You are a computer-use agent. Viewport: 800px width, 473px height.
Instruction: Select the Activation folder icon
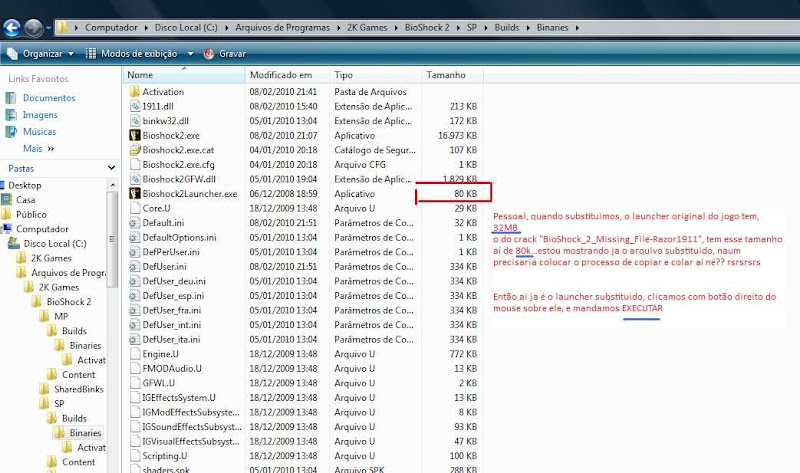134,92
